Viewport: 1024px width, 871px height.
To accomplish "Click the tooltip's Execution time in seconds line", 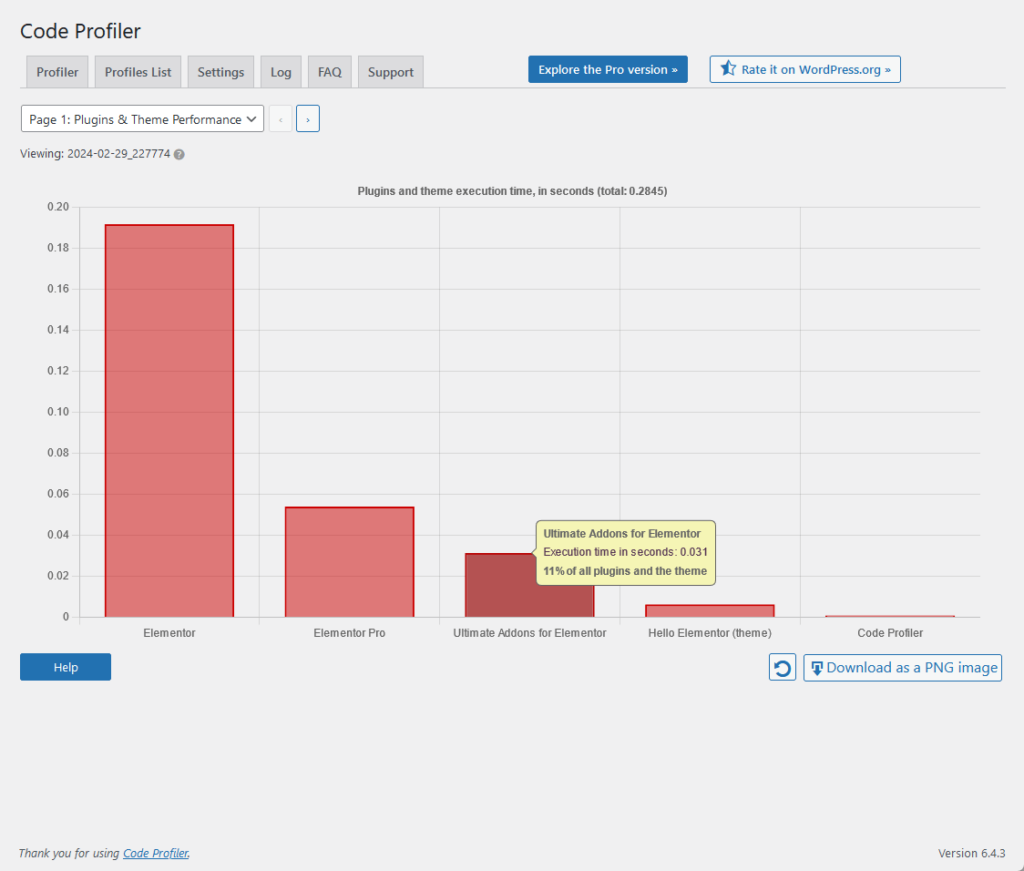I will 625,552.
